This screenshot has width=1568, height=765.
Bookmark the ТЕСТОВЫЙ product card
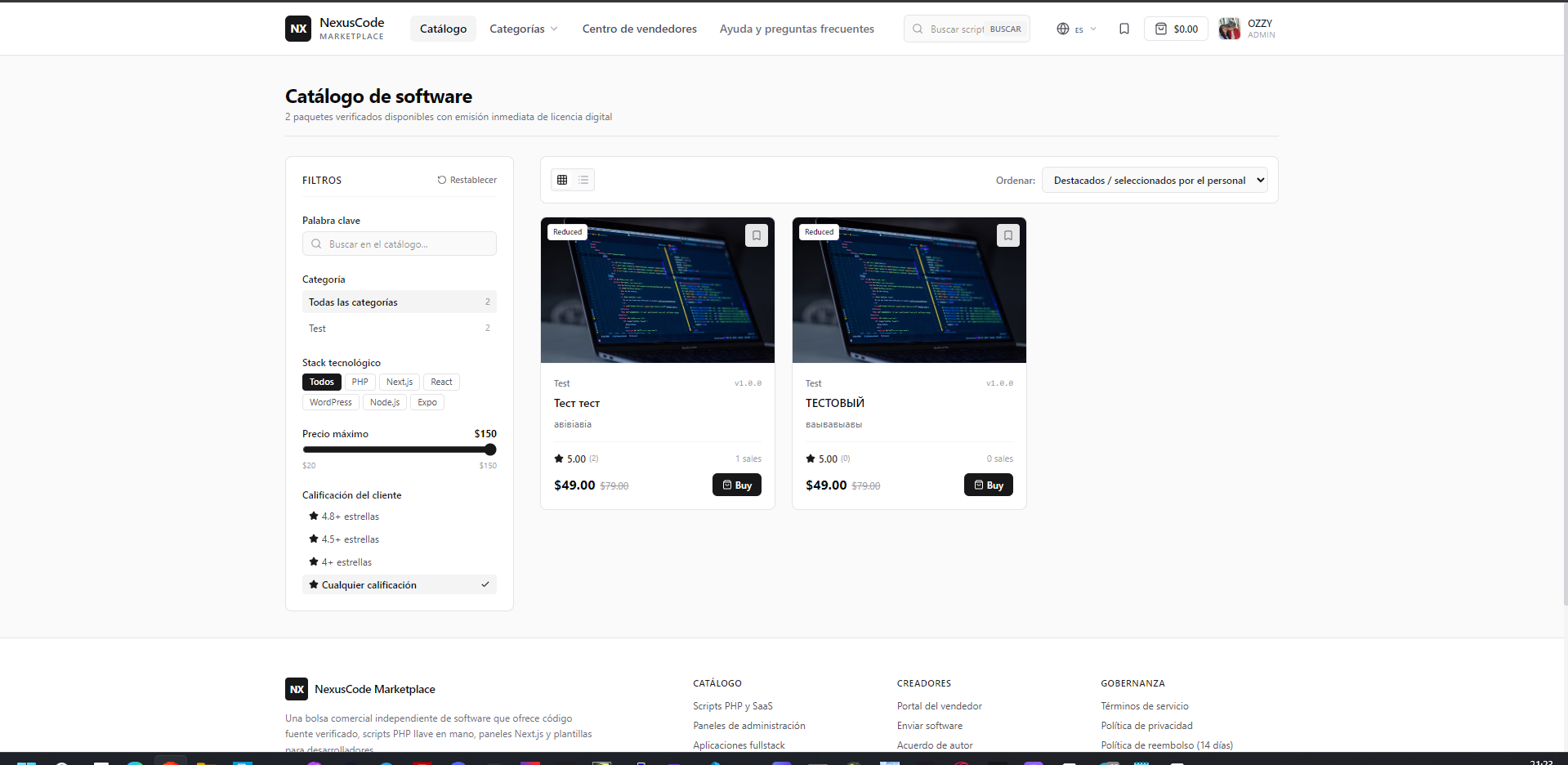(x=1008, y=235)
